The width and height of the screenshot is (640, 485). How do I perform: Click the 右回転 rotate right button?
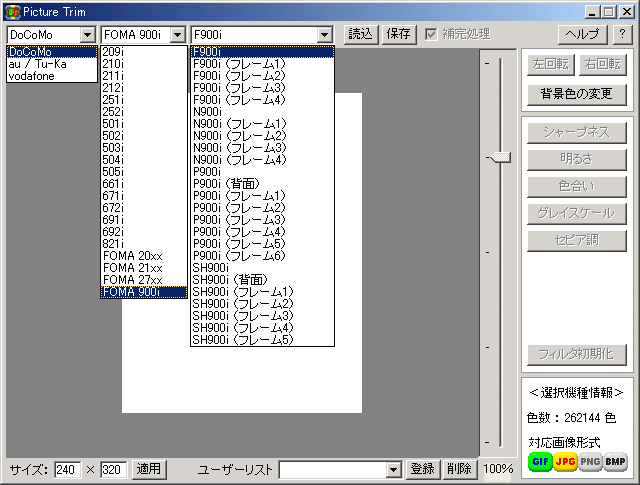[x=602, y=65]
